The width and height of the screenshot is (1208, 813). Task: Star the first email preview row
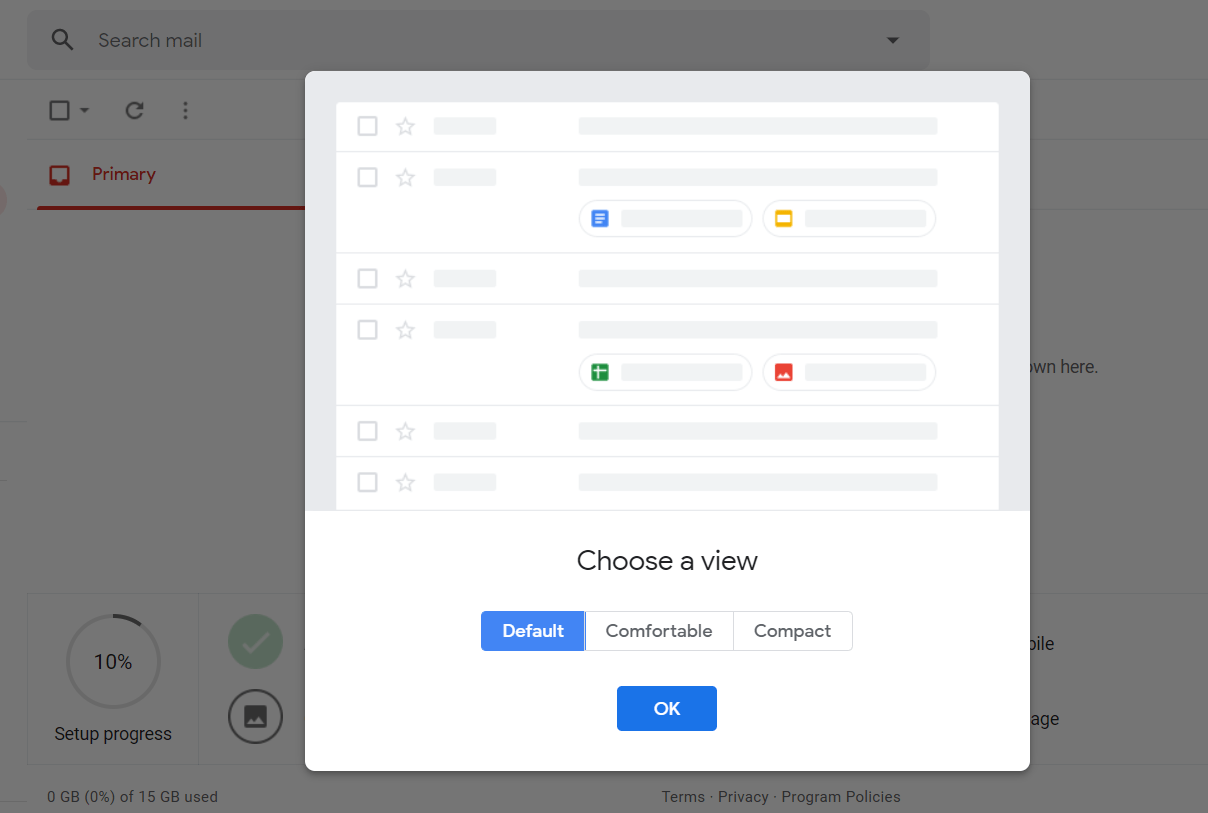pyautogui.click(x=405, y=126)
